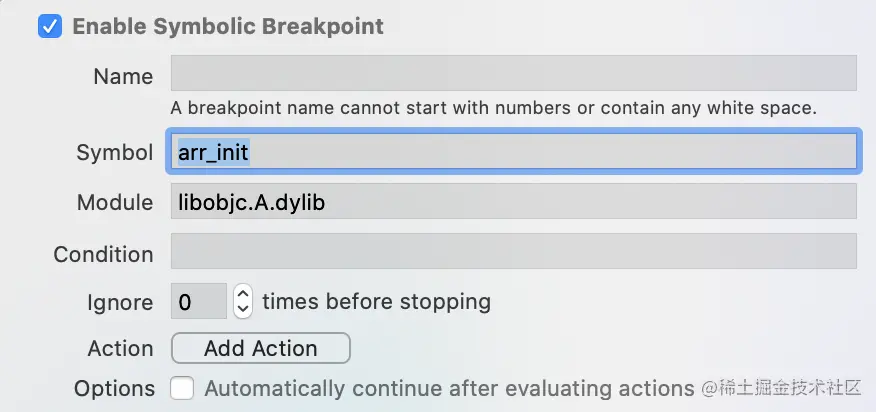Click the empty Condition input field
Screen dimensions: 876x412
[513, 251]
